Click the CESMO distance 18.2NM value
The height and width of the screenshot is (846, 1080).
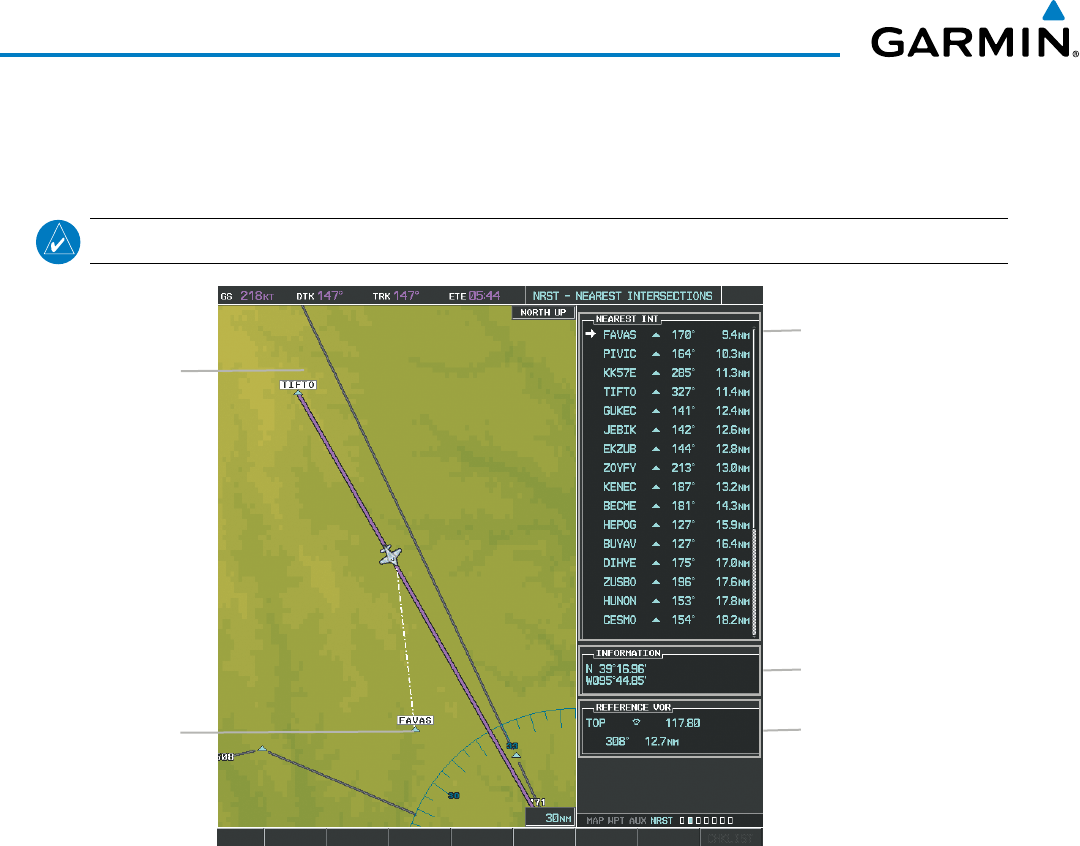(733, 620)
